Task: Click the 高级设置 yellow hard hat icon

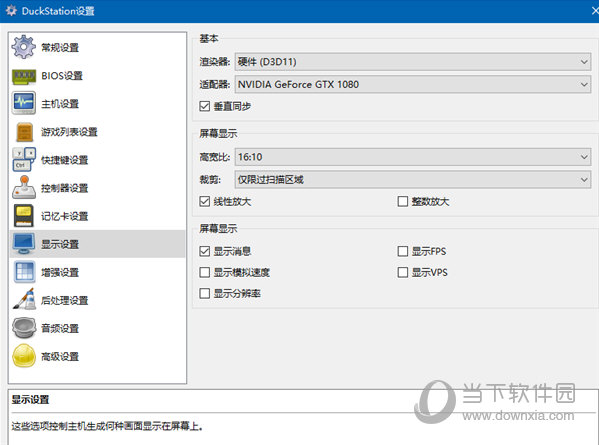Action: pyautogui.click(x=24, y=356)
